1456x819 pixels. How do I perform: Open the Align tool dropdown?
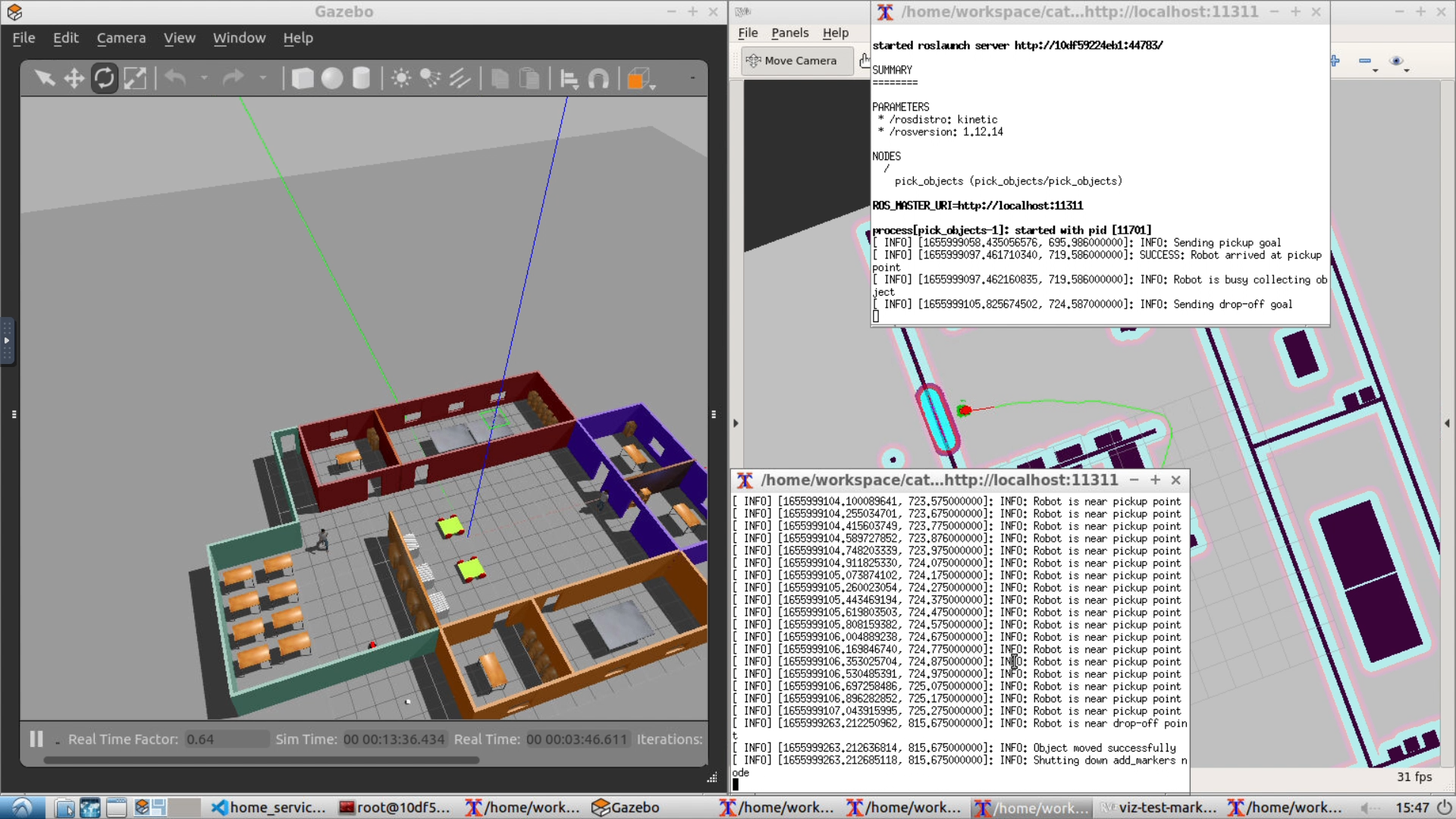click(x=570, y=79)
